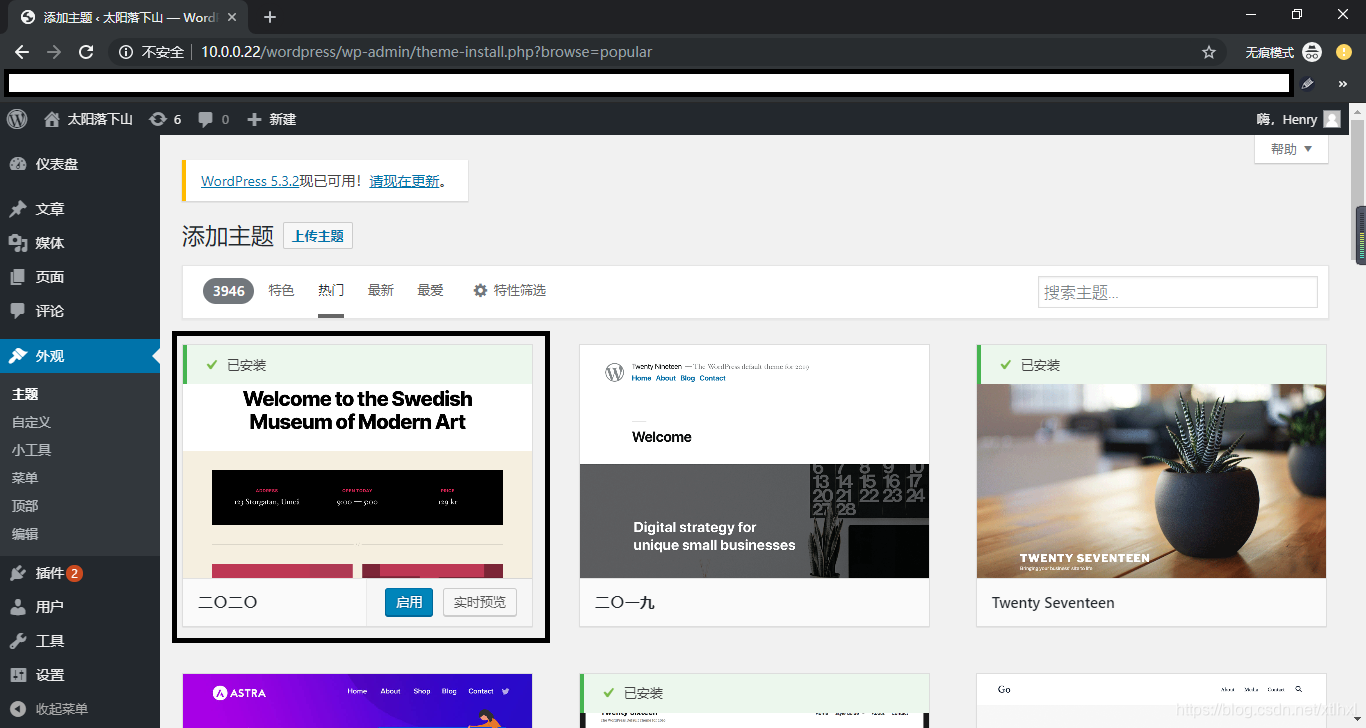Open 仪表盘 dashboard menu
This screenshot has width=1366, height=728.
pos(80,164)
